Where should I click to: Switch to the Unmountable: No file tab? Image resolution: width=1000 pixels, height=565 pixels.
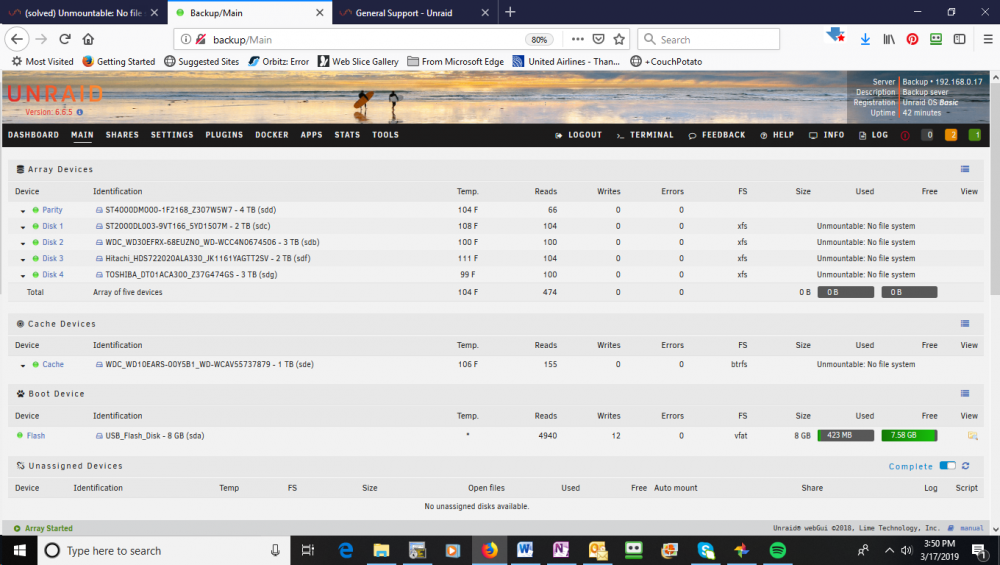(83, 13)
